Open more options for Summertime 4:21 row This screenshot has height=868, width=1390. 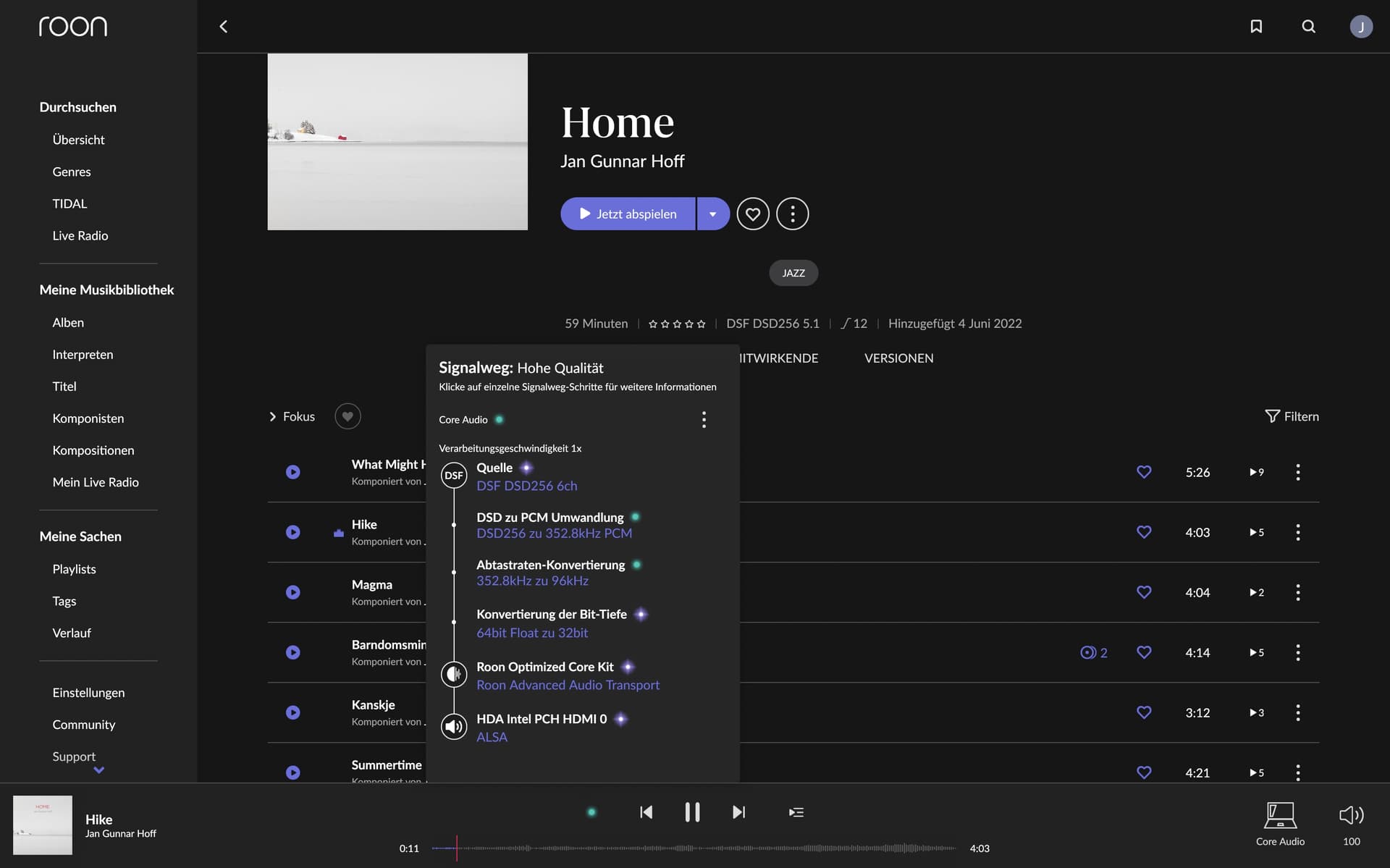[x=1298, y=772]
